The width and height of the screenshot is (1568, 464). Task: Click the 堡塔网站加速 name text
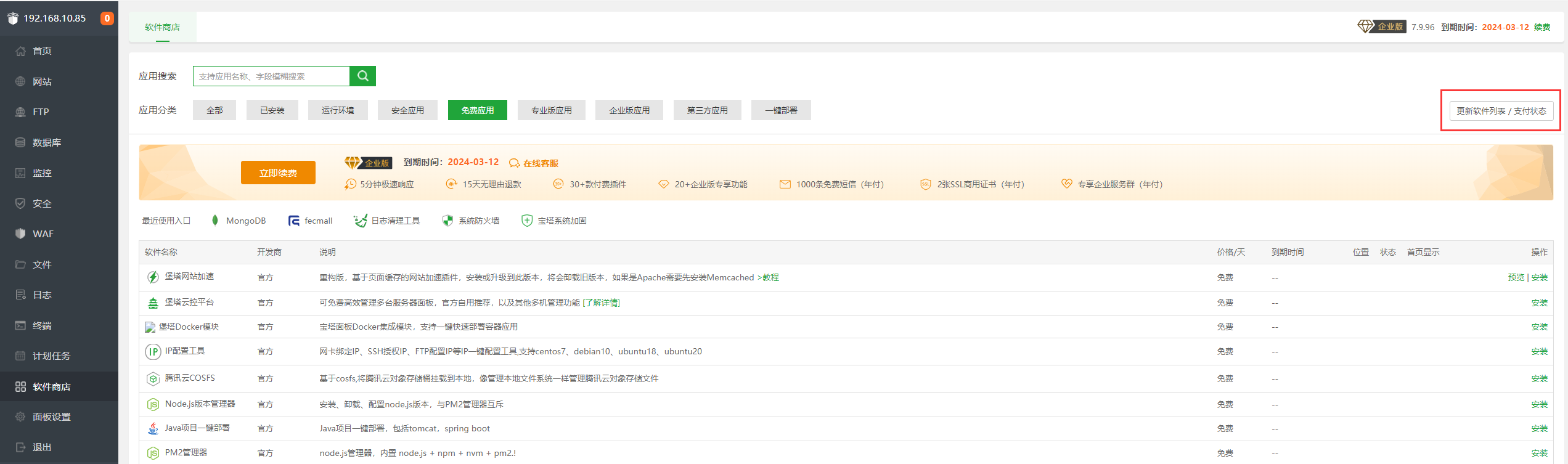[189, 276]
